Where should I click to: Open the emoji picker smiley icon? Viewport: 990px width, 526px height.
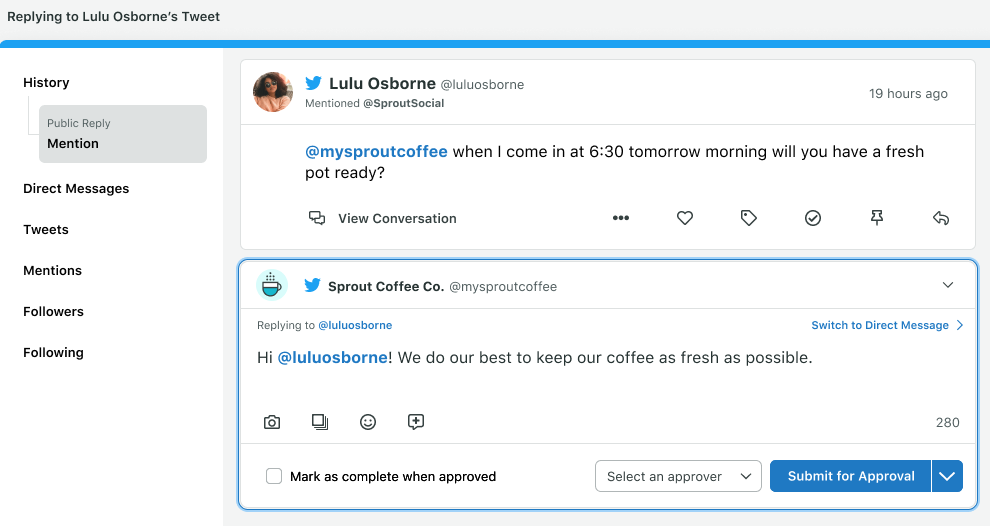tap(368, 422)
